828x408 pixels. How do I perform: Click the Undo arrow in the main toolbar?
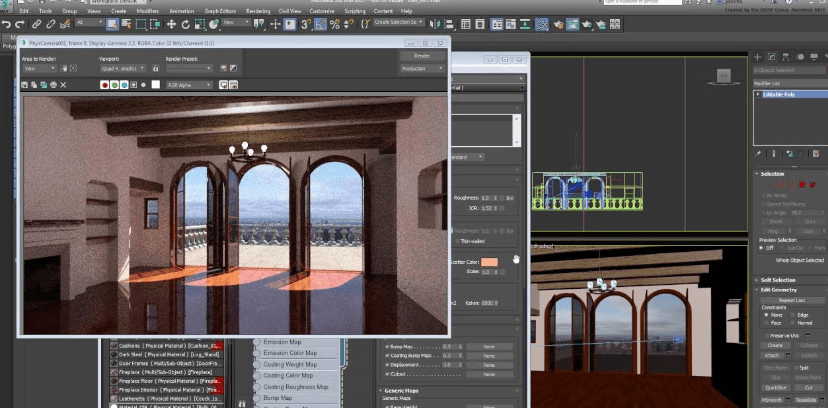coord(8,23)
